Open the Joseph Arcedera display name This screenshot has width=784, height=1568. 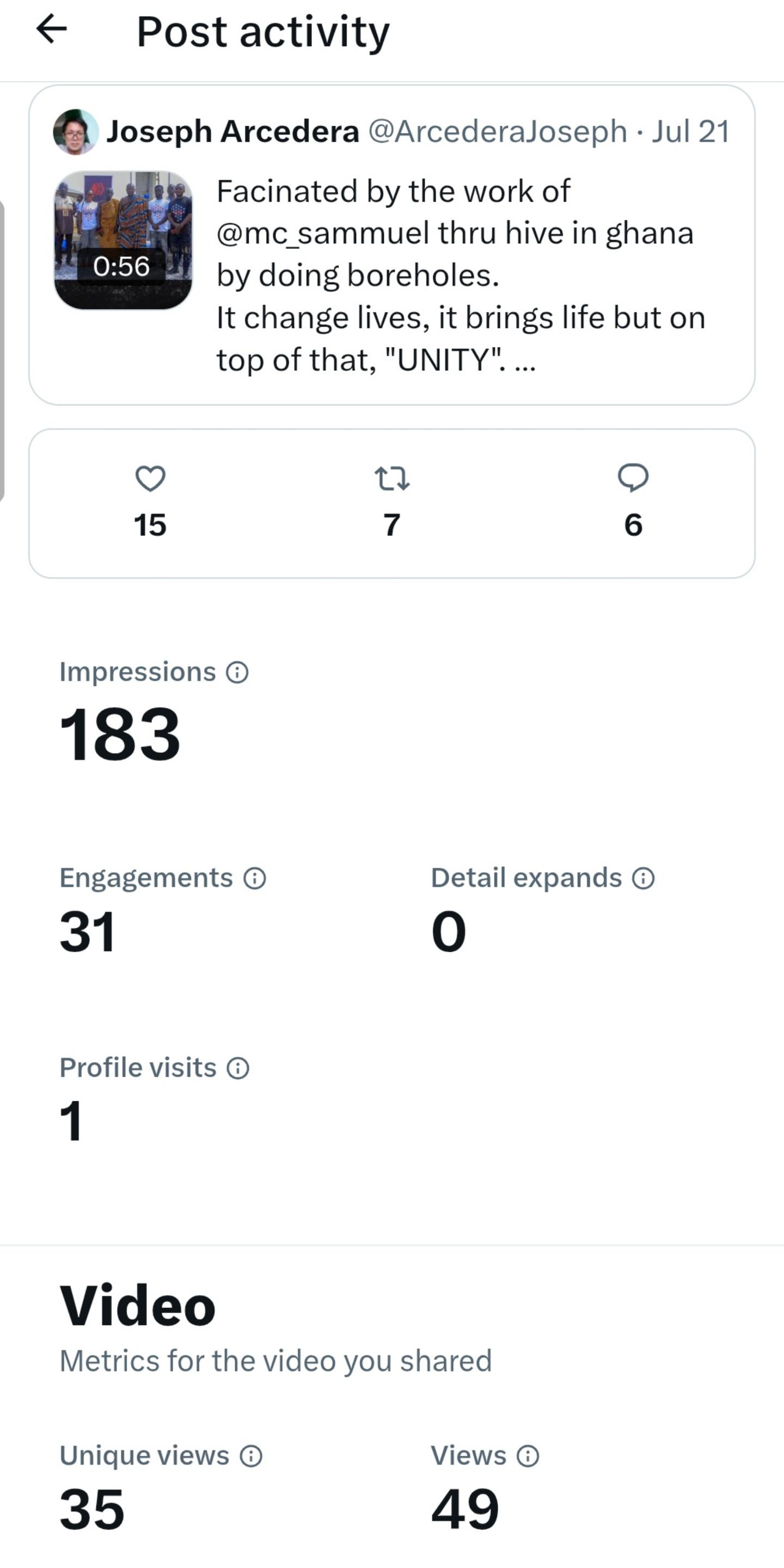232,131
